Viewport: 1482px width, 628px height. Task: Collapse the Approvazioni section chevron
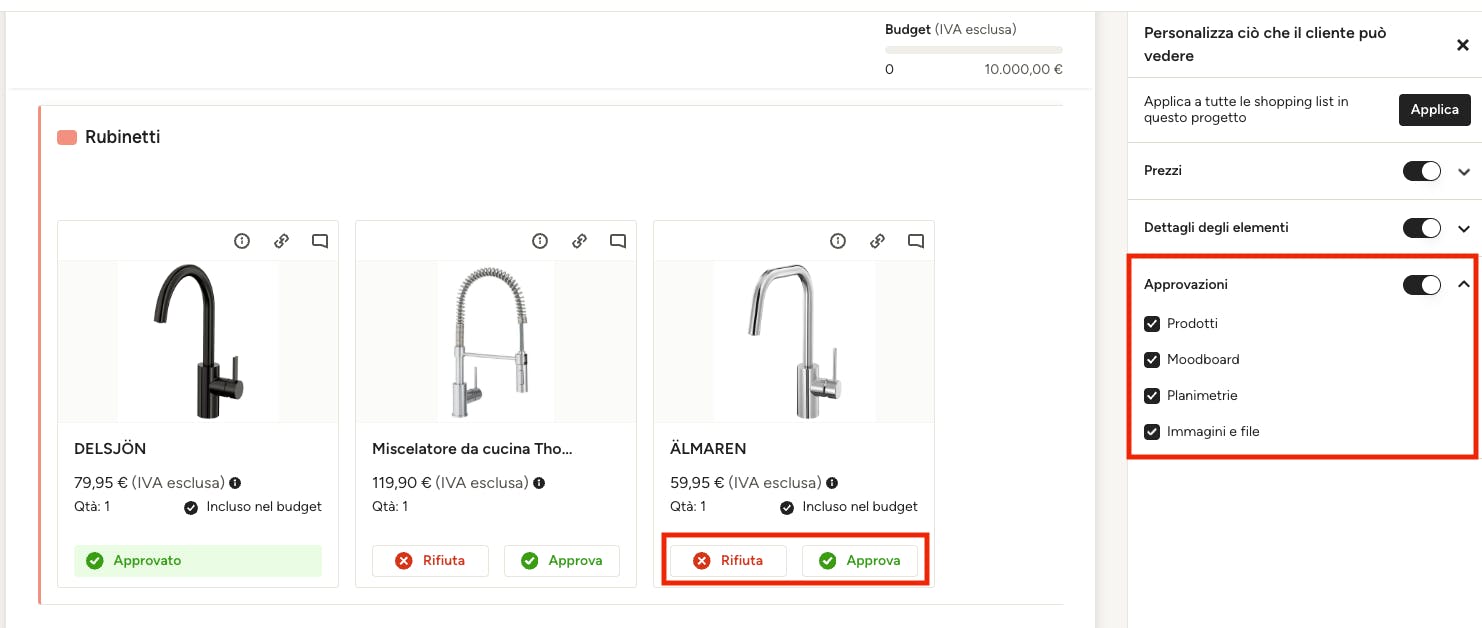pyautogui.click(x=1464, y=285)
